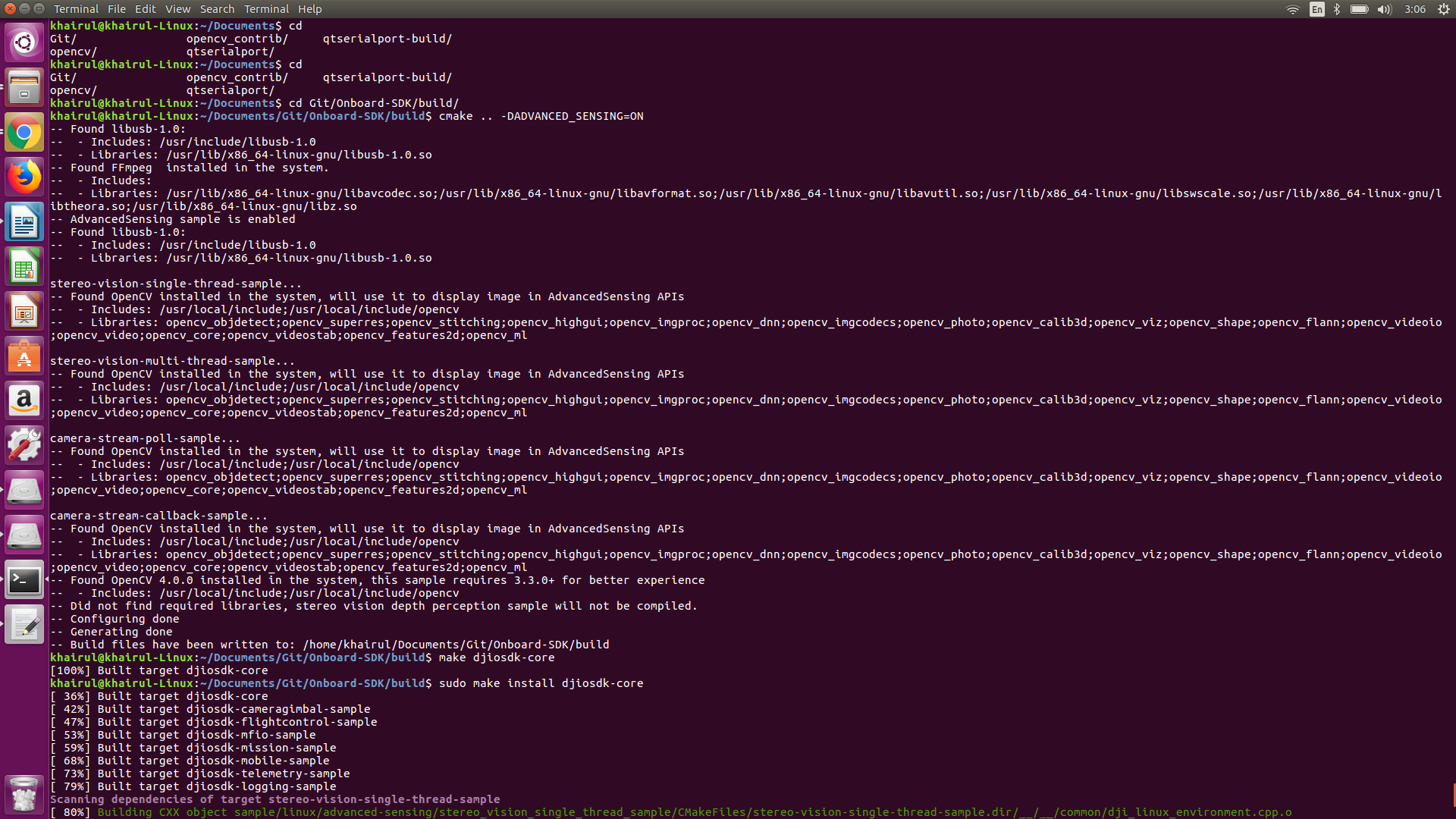Image resolution: width=1456 pixels, height=819 pixels.
Task: Open the Terminal File menu
Action: 116,8
